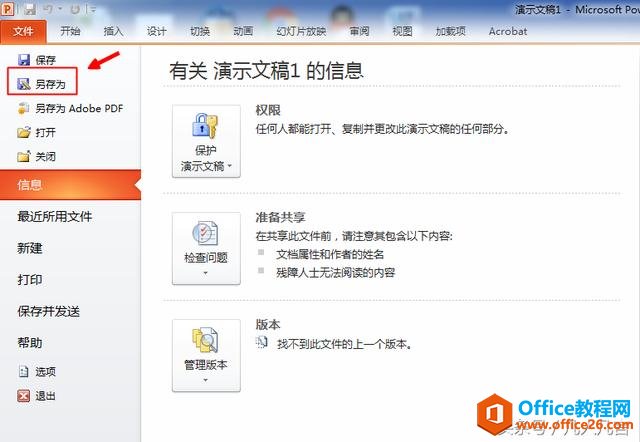The height and width of the screenshot is (442, 640).
Task: Expand the quick access toolbar customize arrow
Action: [93, 9]
